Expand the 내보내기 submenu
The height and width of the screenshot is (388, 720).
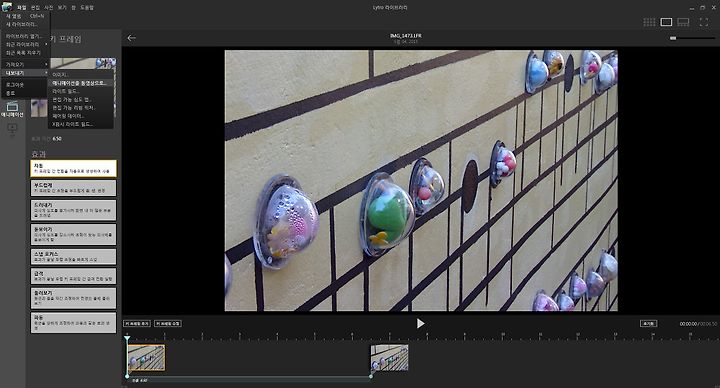click(25, 73)
